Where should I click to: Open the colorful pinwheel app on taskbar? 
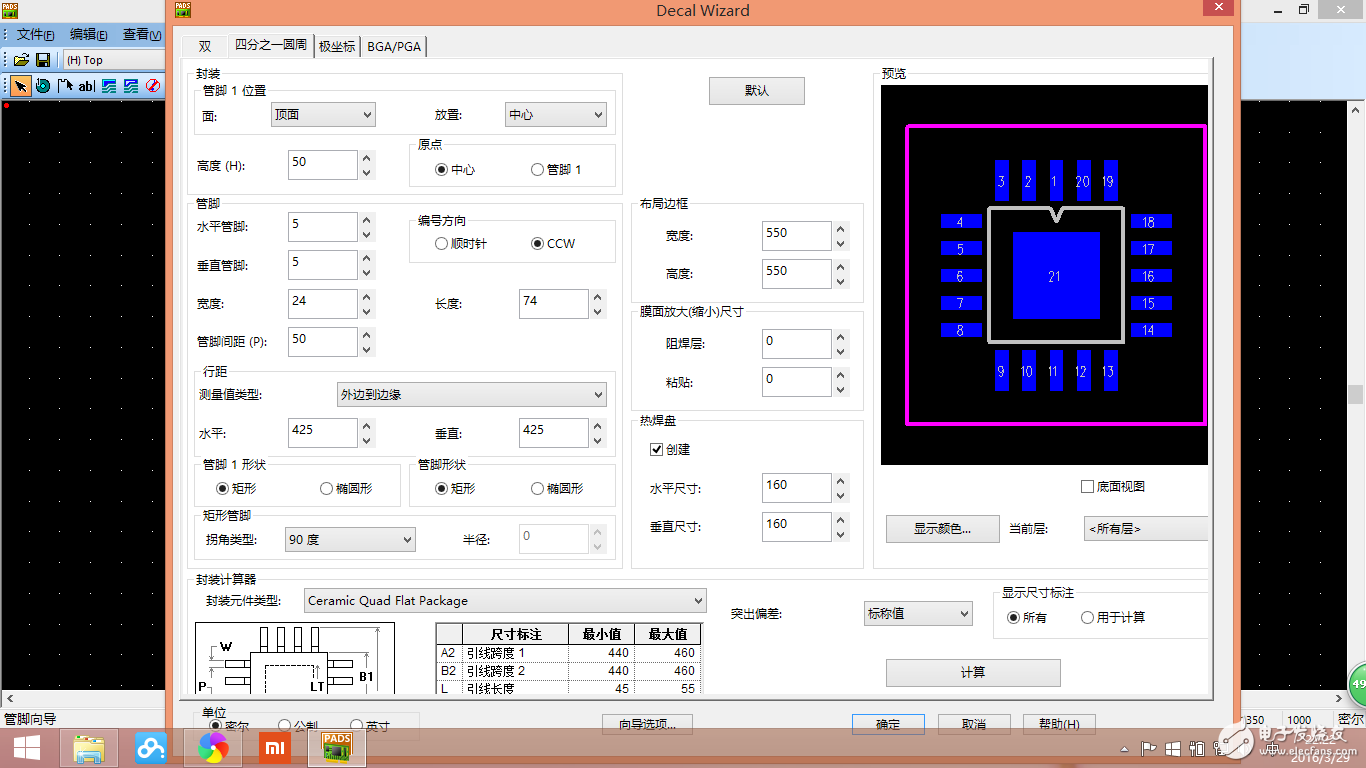click(213, 748)
